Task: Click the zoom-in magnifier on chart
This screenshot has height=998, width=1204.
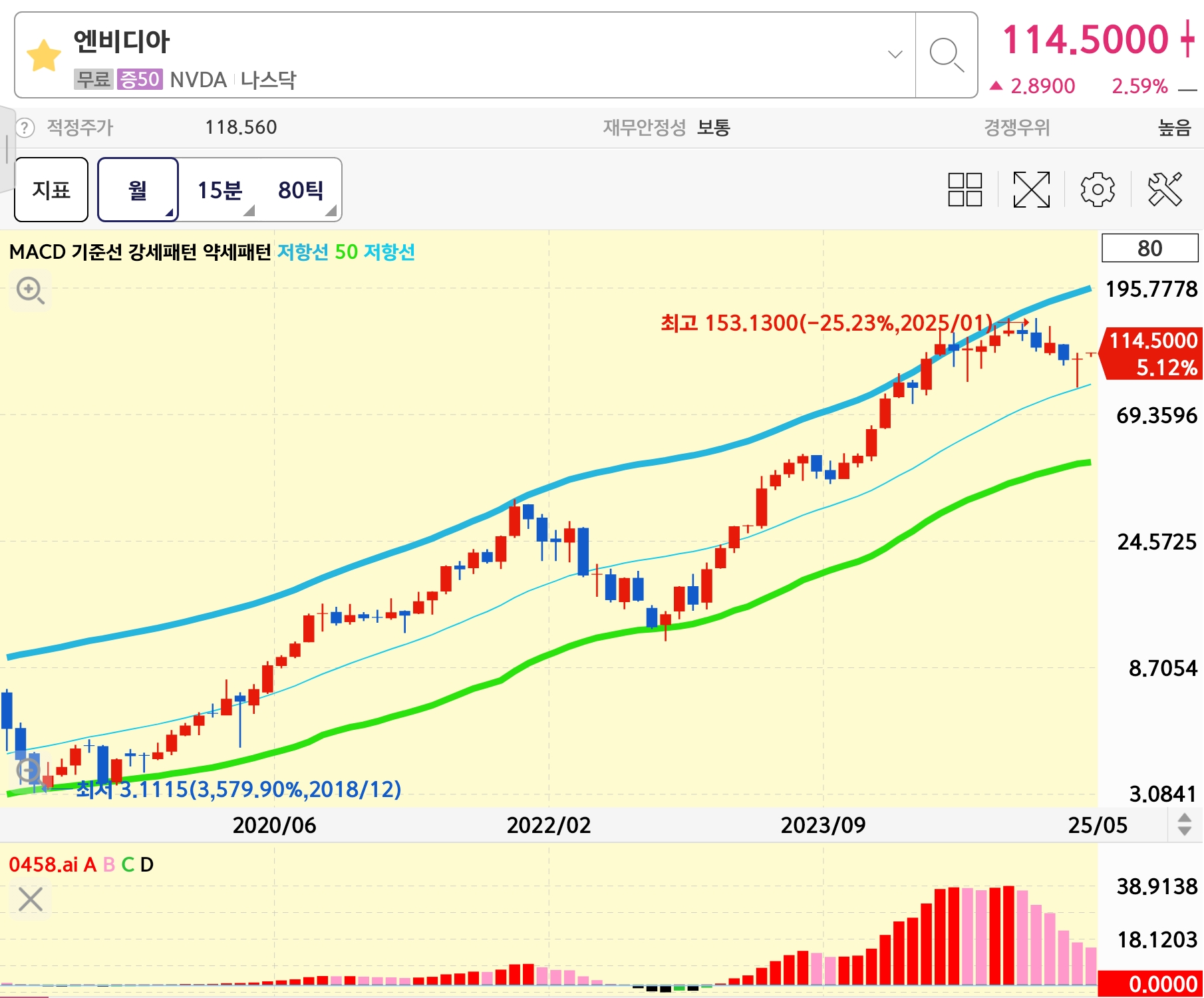Action: point(31,291)
